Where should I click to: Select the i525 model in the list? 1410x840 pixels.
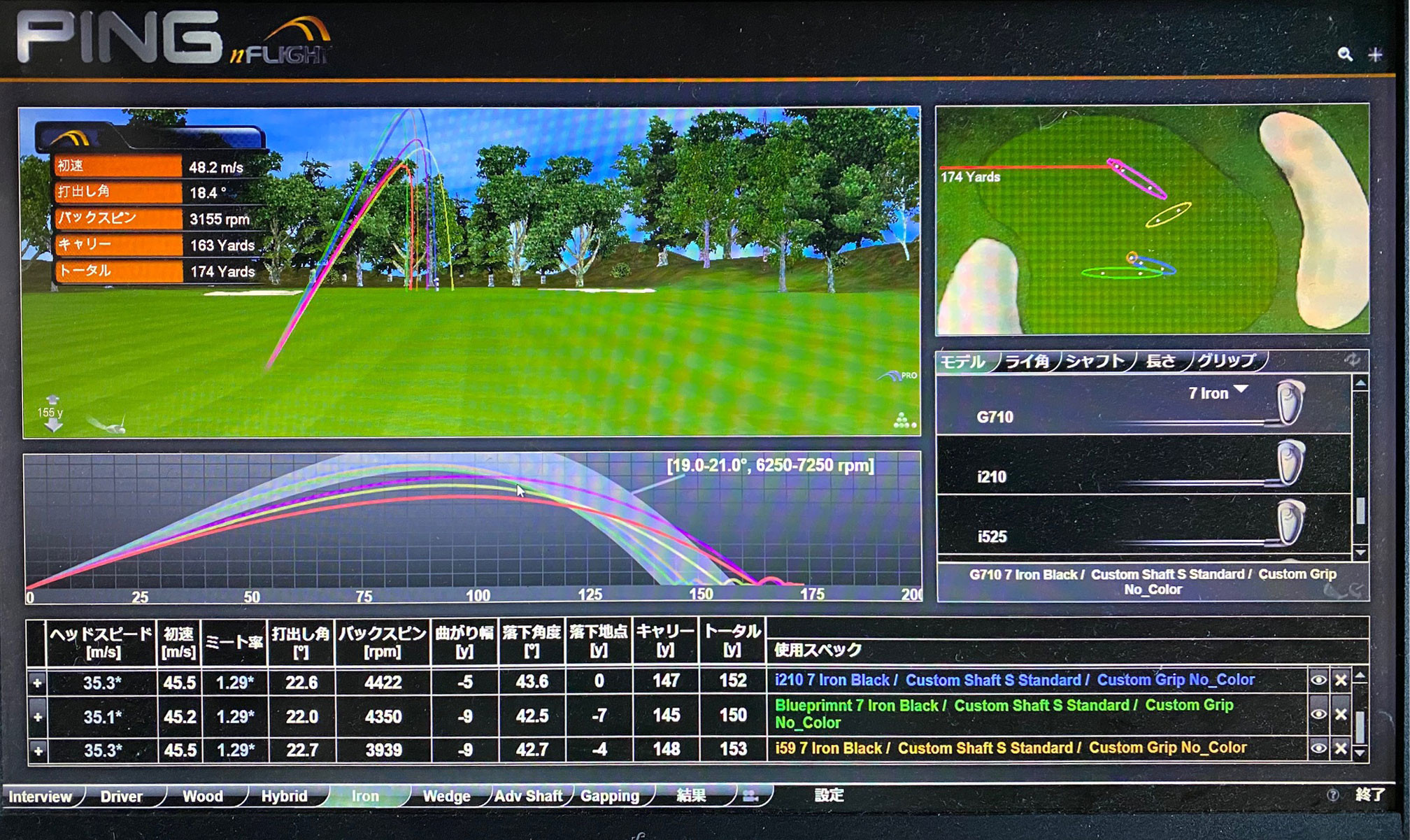992,536
